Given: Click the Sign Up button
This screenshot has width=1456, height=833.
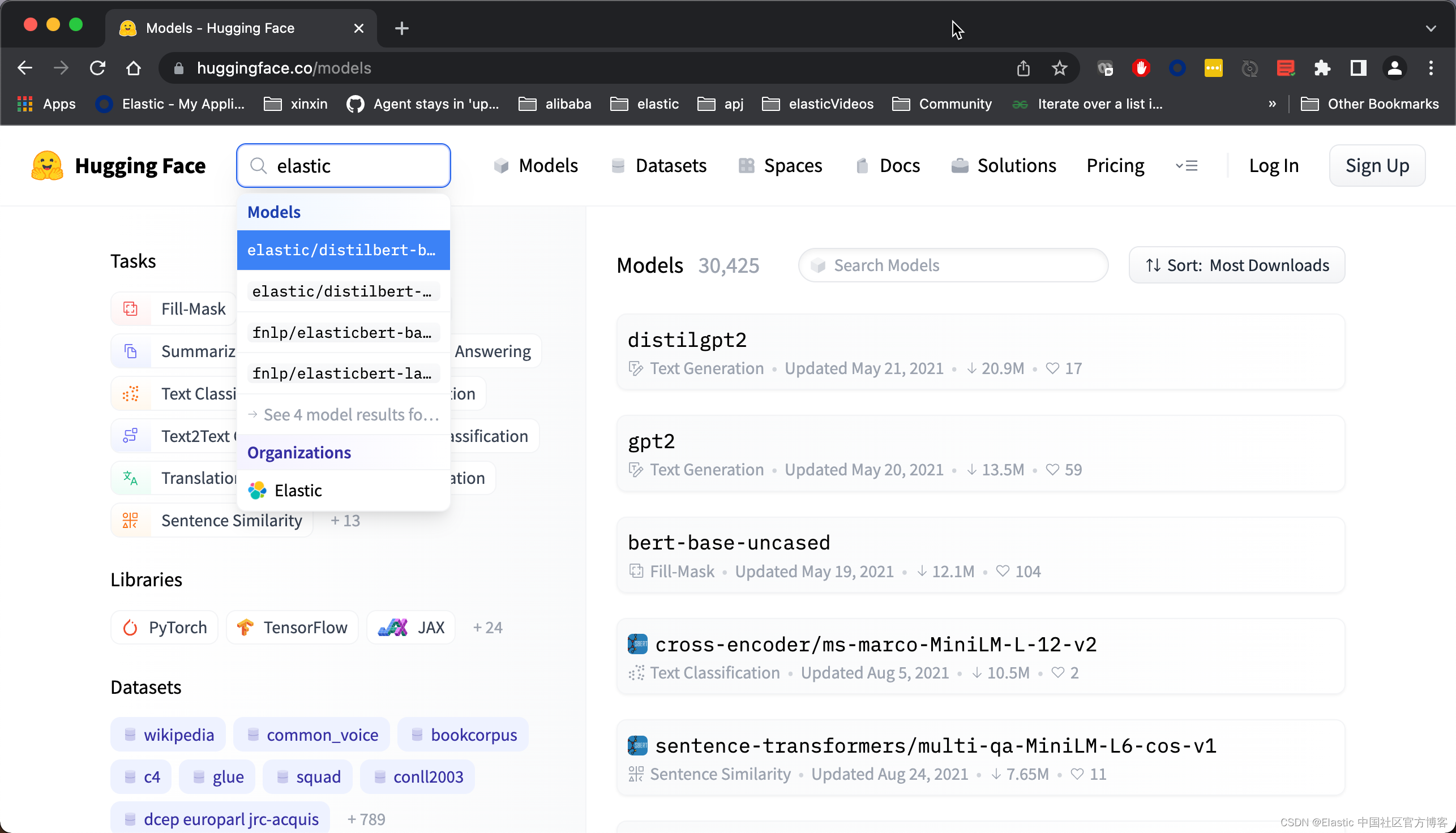Looking at the screenshot, I should pyautogui.click(x=1376, y=166).
